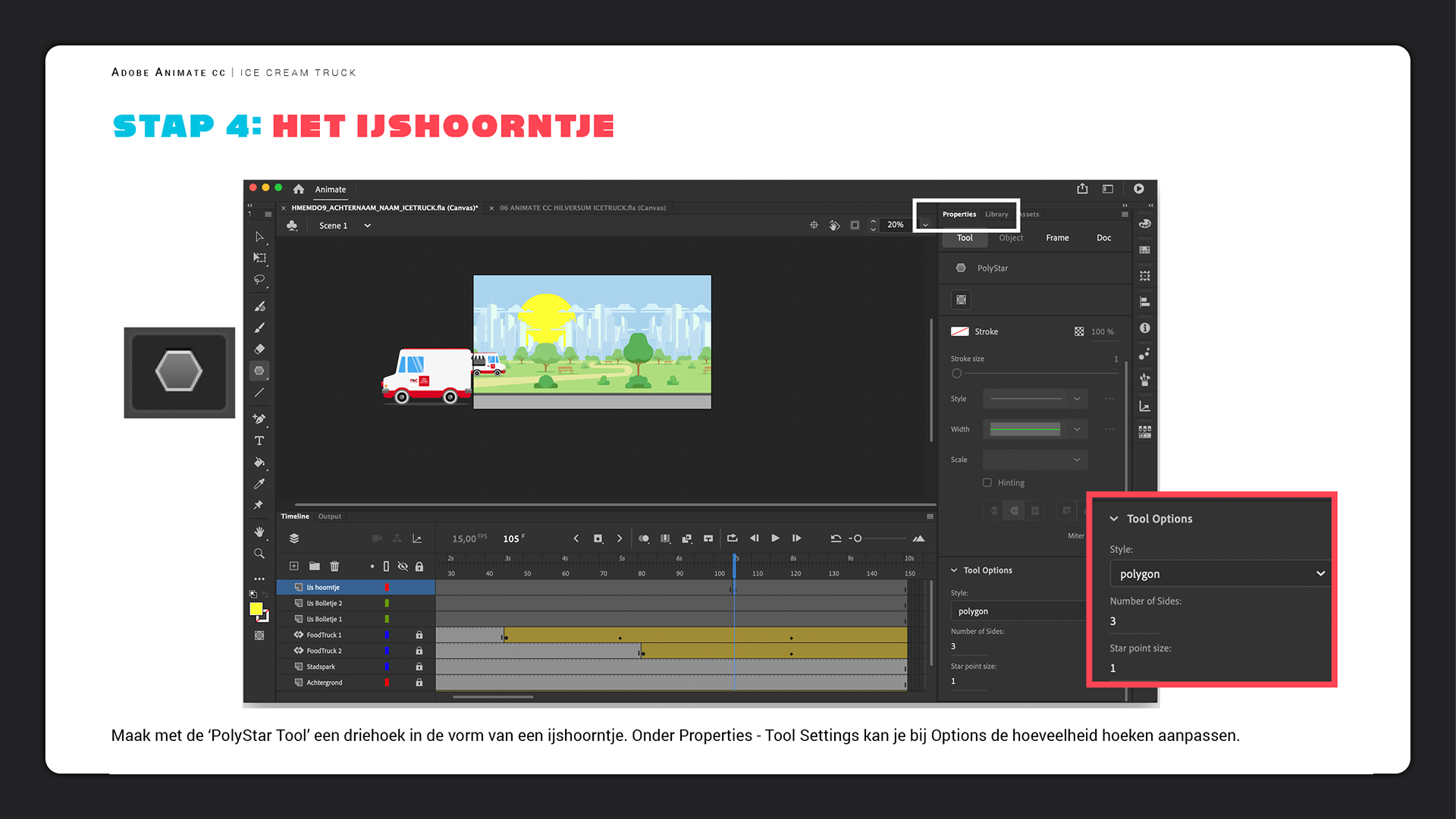Select the Paint Bucket tool

(x=259, y=462)
